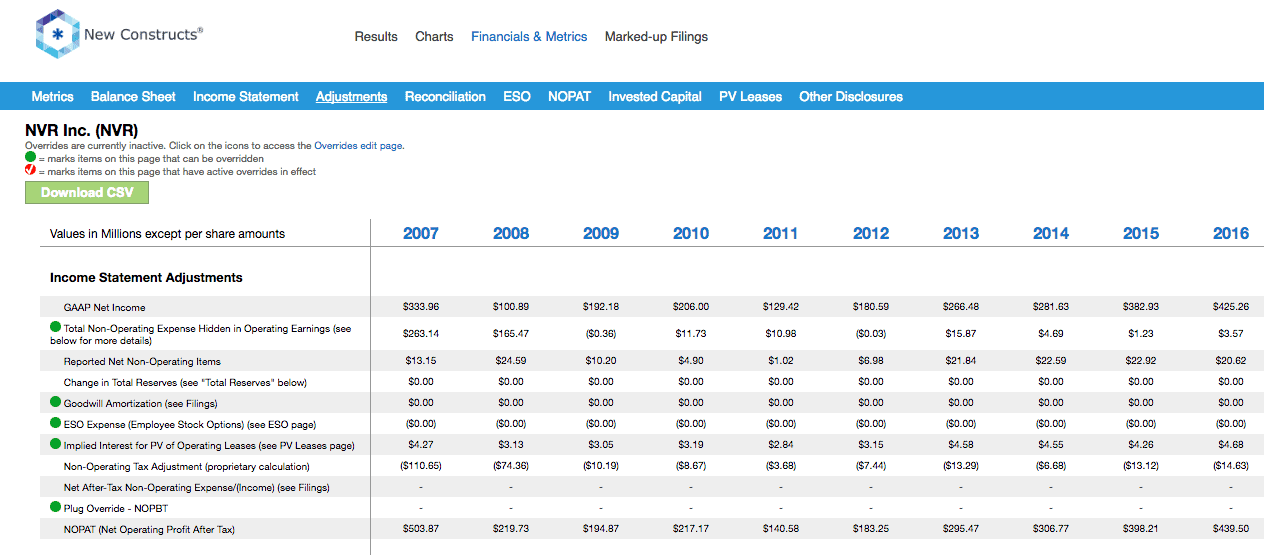Click 2016 GAAP Net Income value $425.26

[x=1231, y=307]
